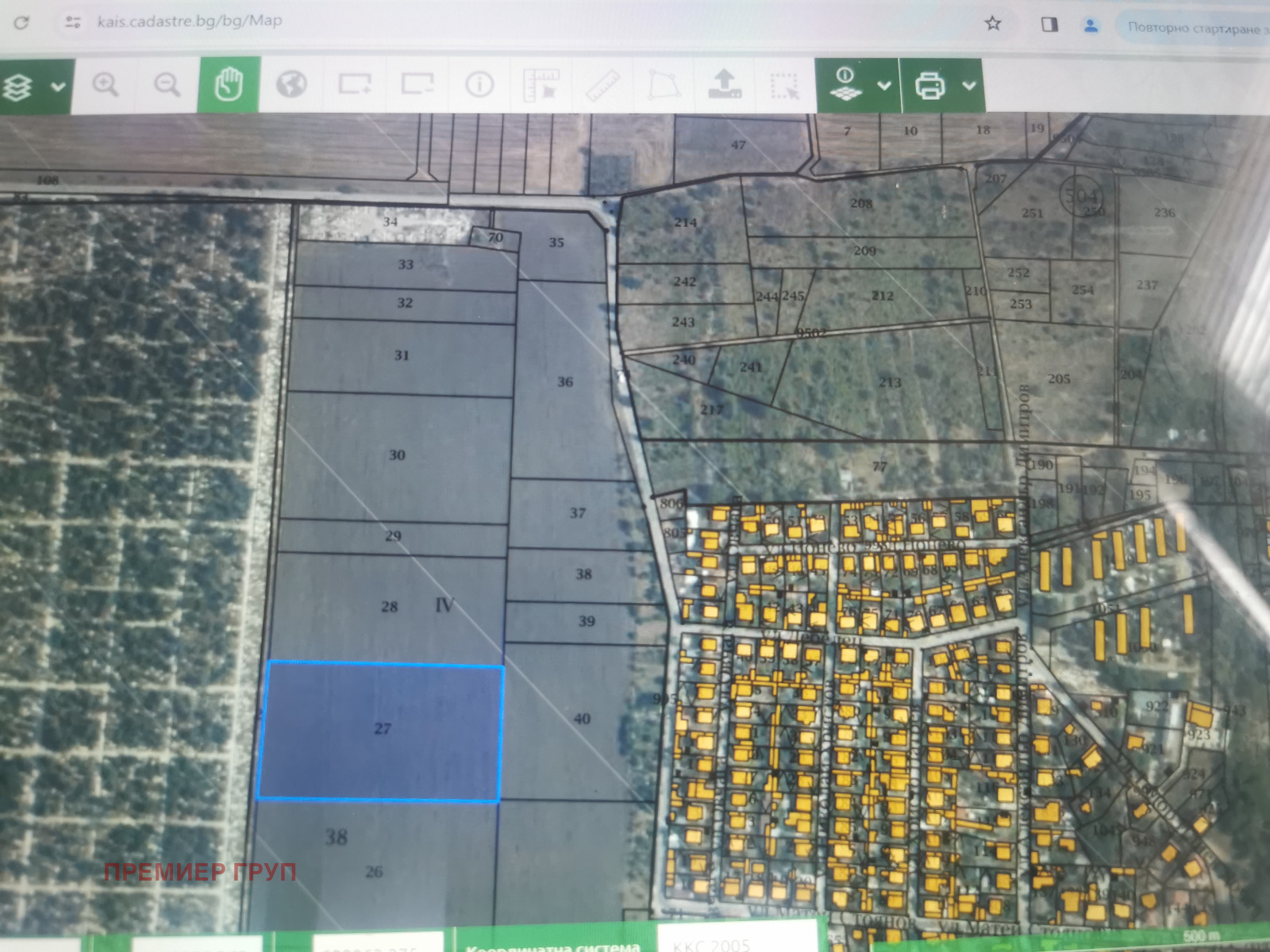This screenshot has width=1270, height=952.
Task: Click the globe full extent icon
Action: click(291, 84)
